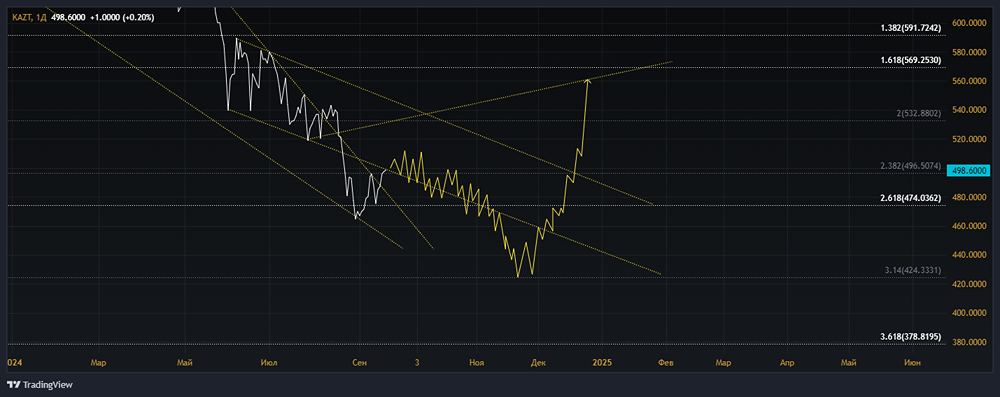Select Fibonacci level 2(532.8802)
Screen dimensions: 1000x397
(918, 113)
